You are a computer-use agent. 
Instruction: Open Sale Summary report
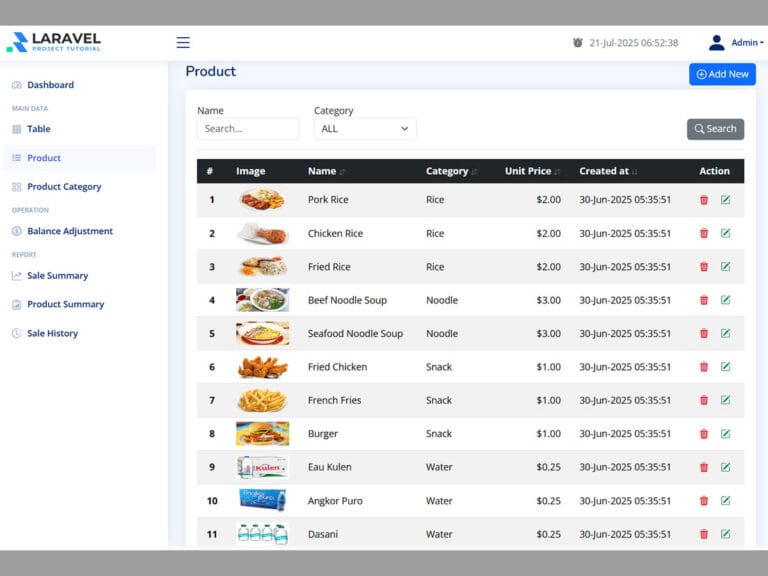click(x=57, y=276)
